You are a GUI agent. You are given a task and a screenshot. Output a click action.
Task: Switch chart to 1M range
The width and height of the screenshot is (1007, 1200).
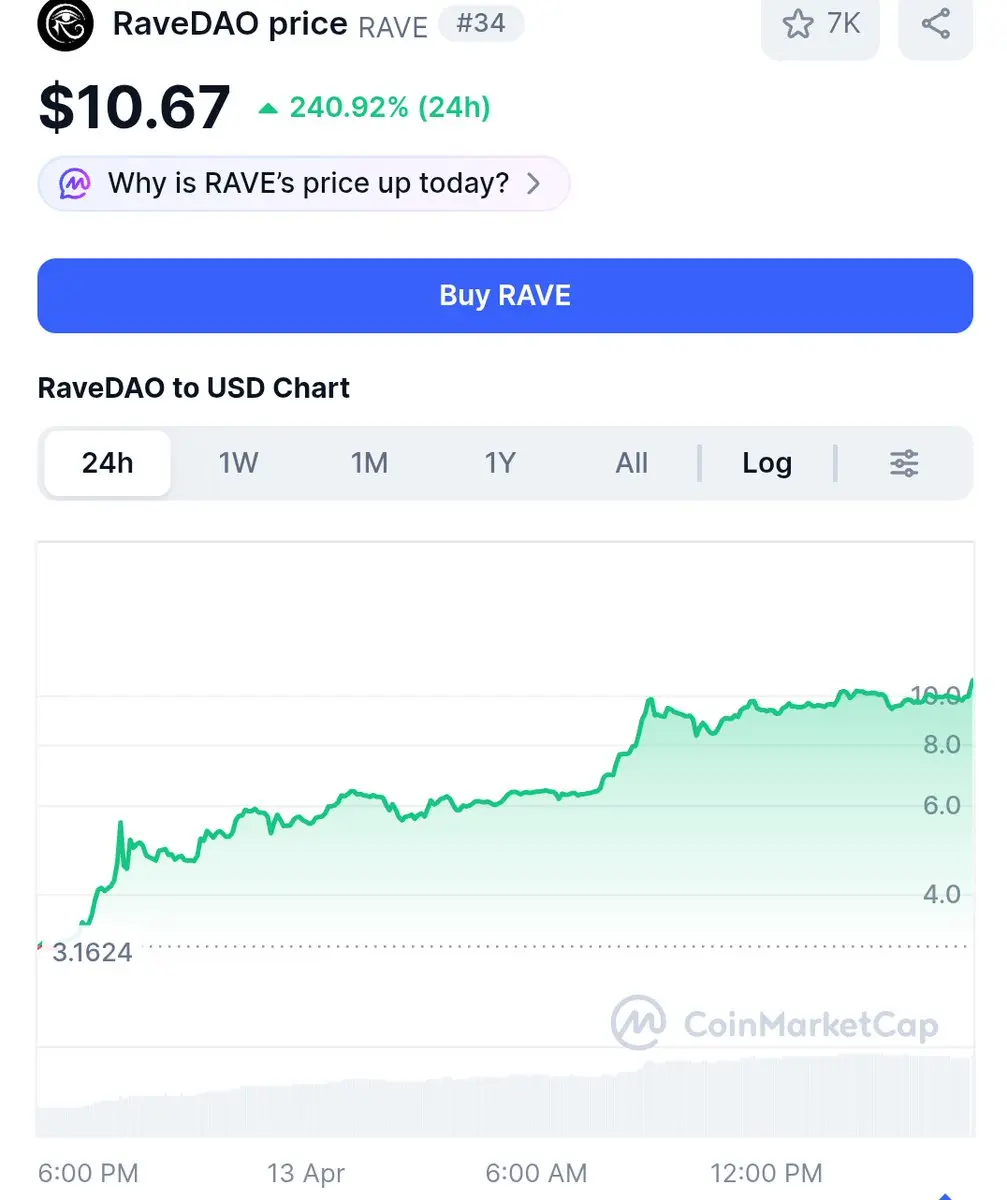(369, 463)
